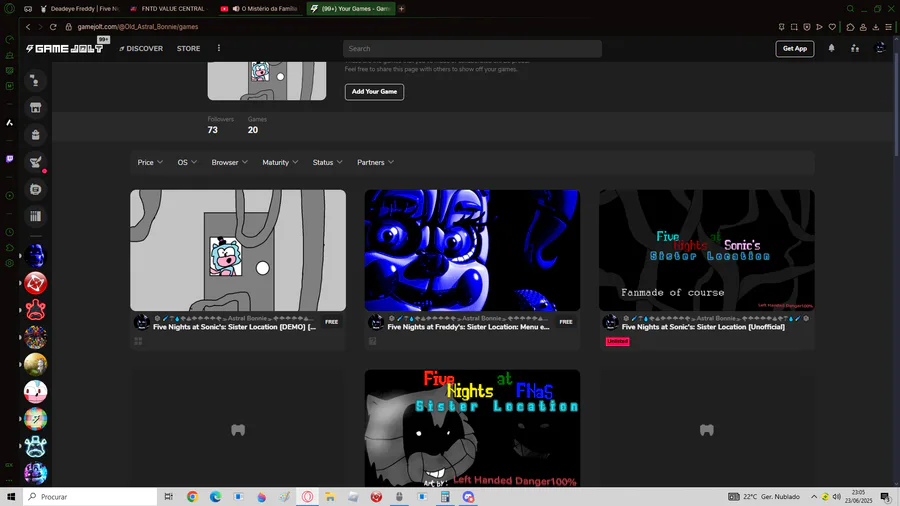The height and width of the screenshot is (506, 900).
Task: Click the Windows Procurar search box
Action: point(90,497)
